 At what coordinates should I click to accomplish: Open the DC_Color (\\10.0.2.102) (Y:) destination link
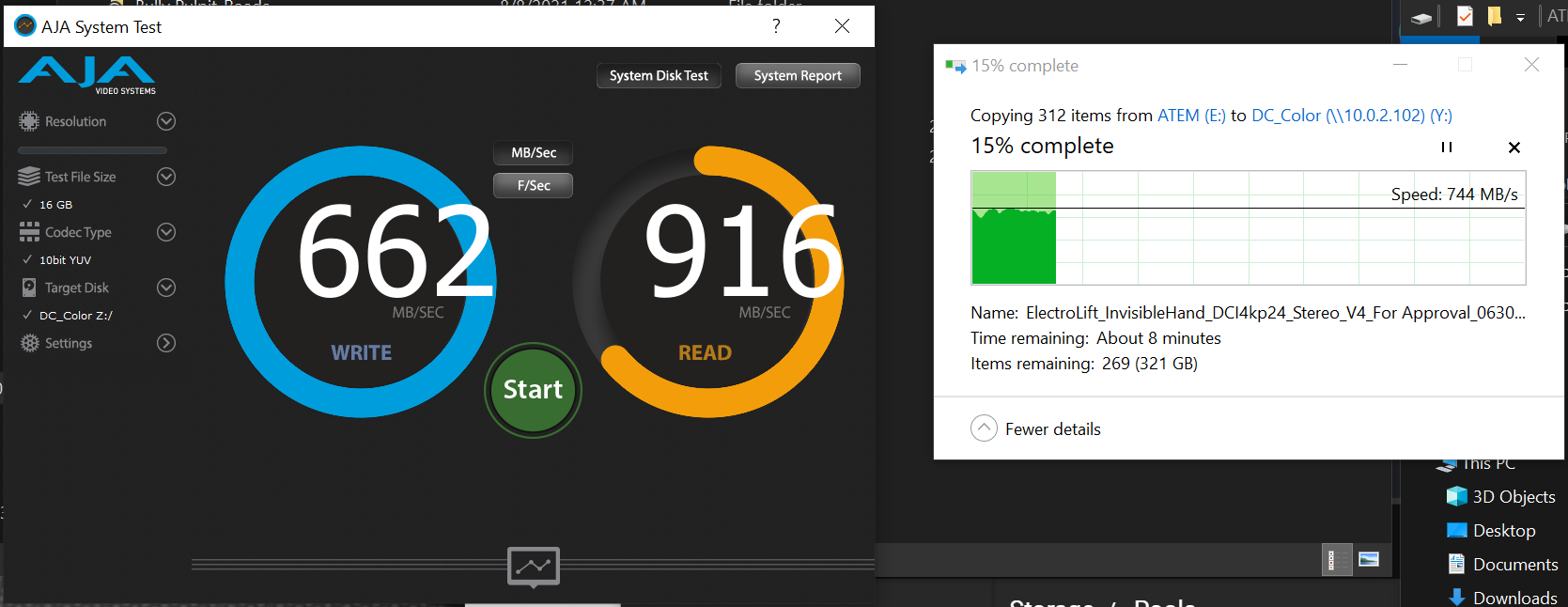(1352, 116)
